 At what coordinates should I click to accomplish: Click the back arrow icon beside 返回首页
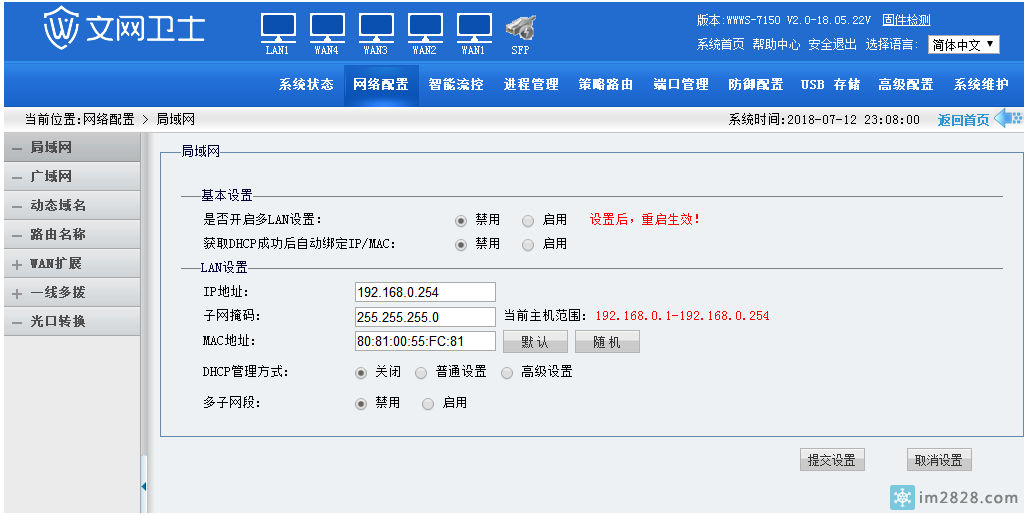click(1008, 119)
